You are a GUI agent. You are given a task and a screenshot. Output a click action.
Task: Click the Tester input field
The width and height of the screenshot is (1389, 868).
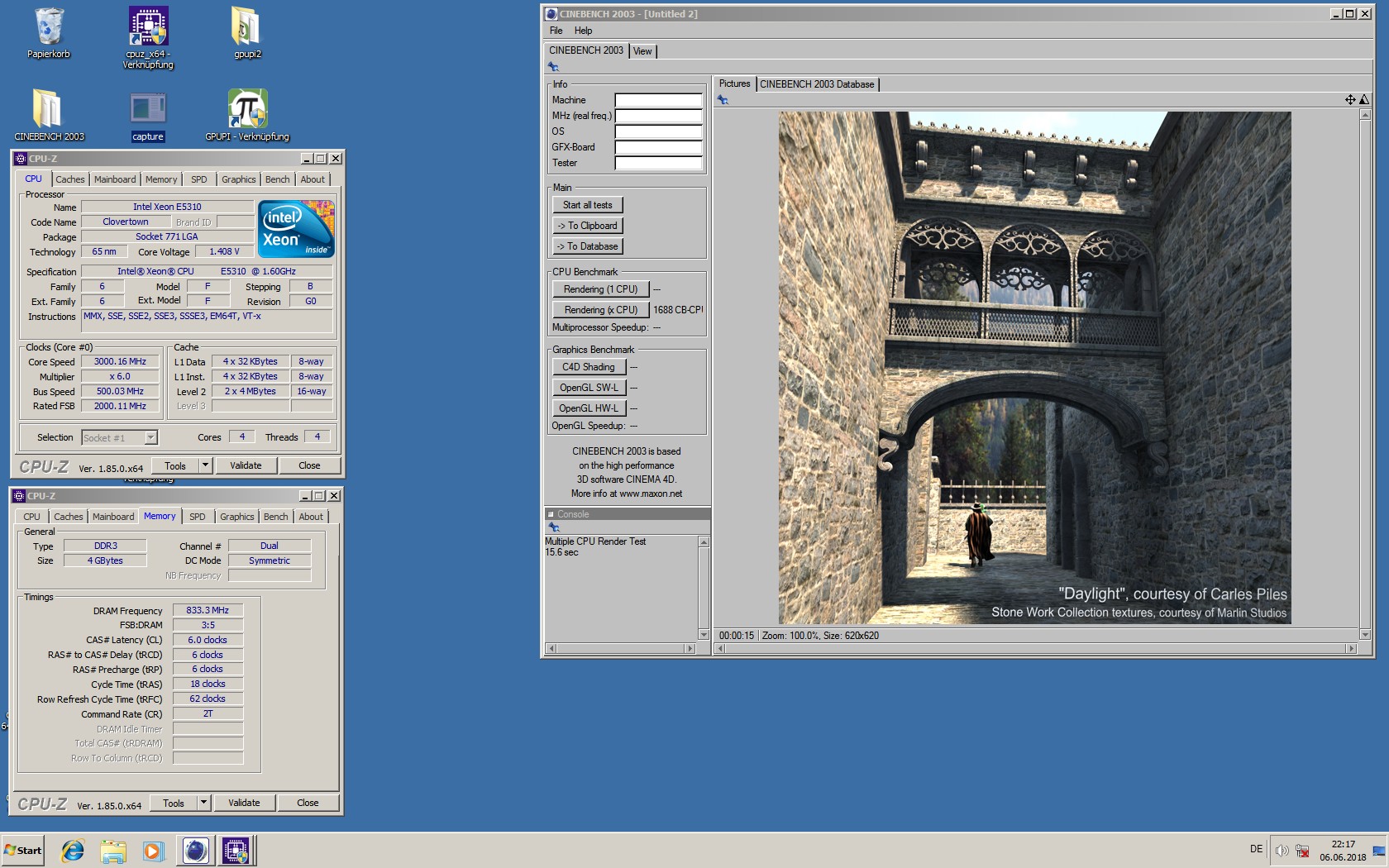[x=658, y=163]
